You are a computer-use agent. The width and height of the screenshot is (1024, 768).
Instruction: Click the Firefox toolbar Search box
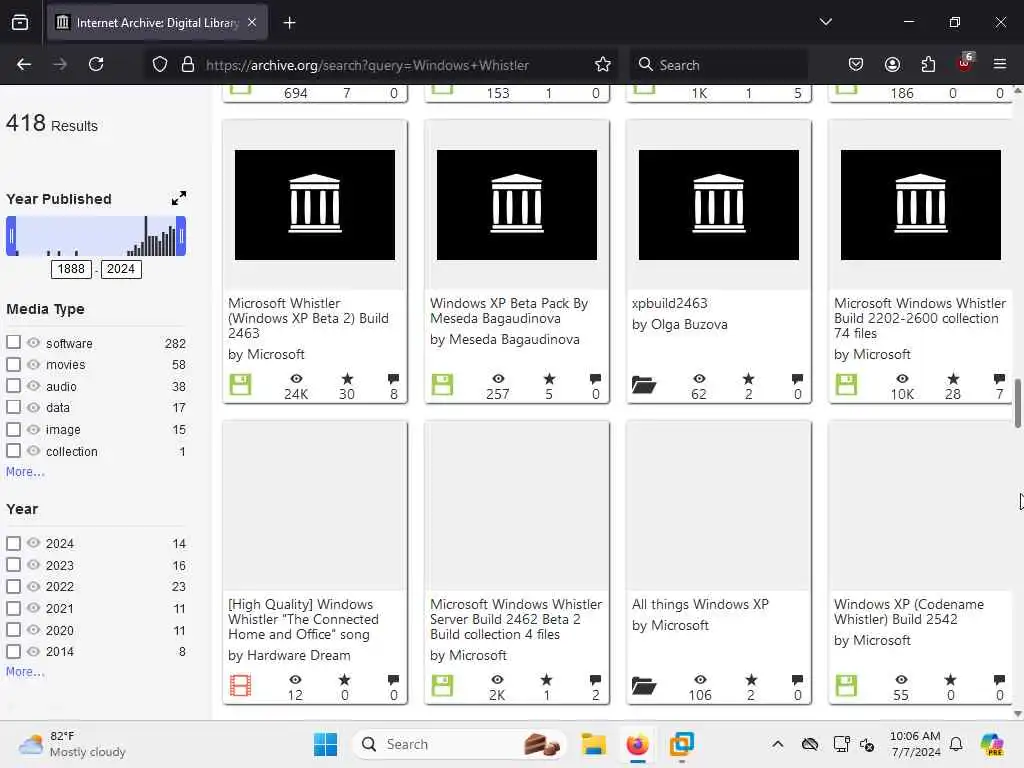pyautogui.click(x=718, y=65)
